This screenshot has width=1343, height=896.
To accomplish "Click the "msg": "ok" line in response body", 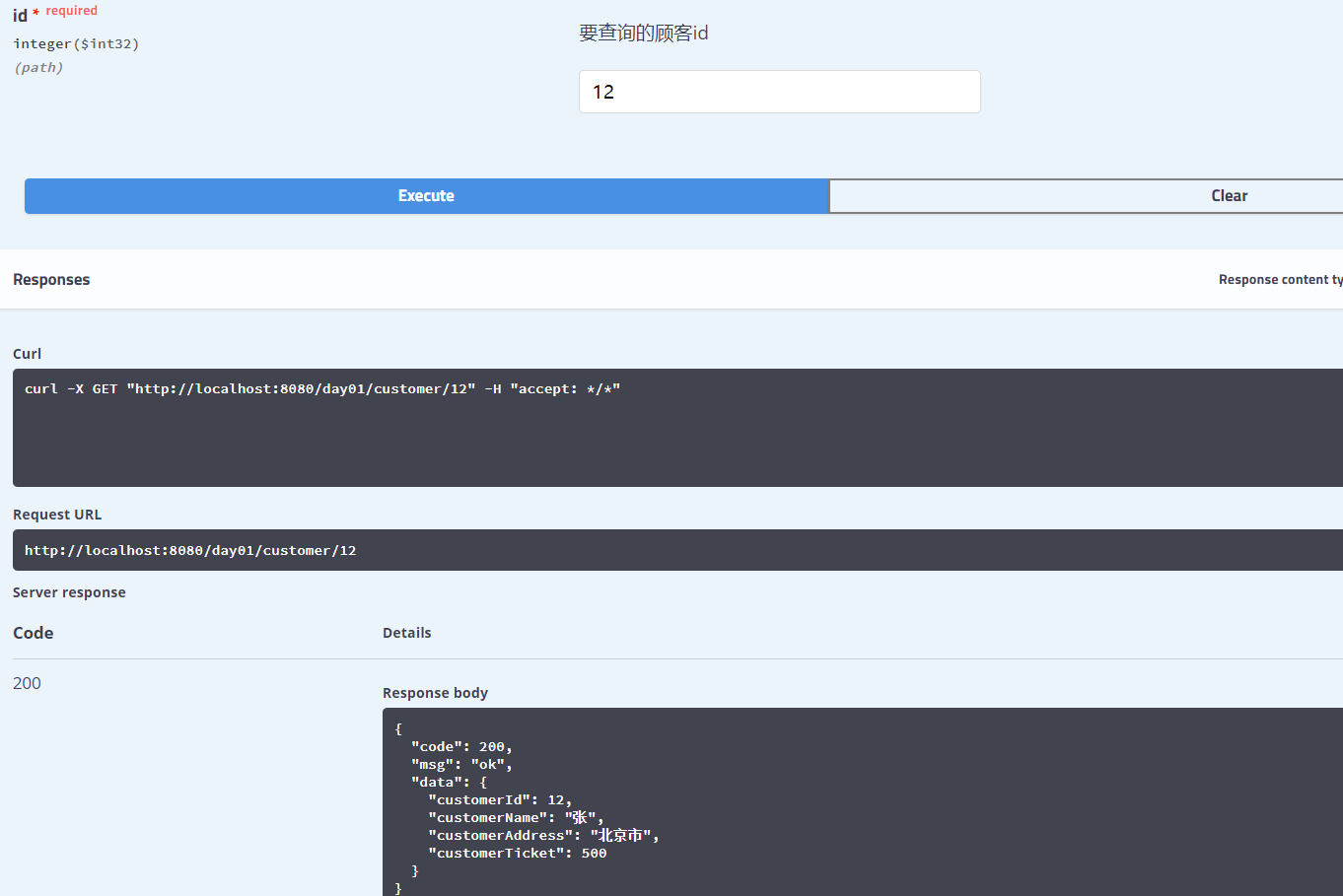I will [461, 765].
